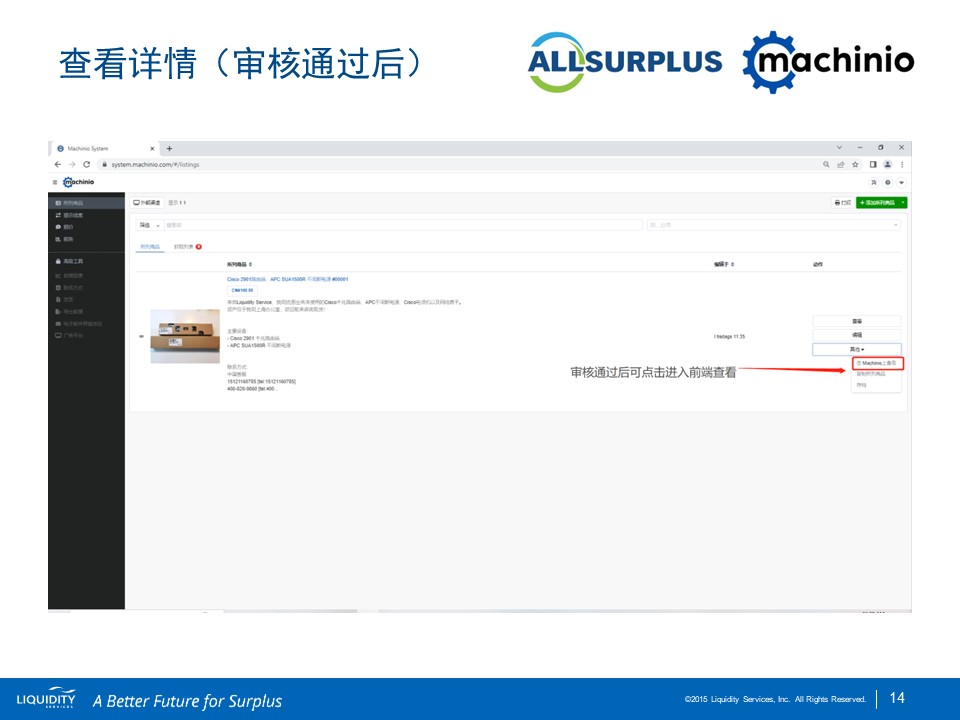Click the 编辑 edit button for the listing
The width and height of the screenshot is (960, 720).
coord(857,335)
